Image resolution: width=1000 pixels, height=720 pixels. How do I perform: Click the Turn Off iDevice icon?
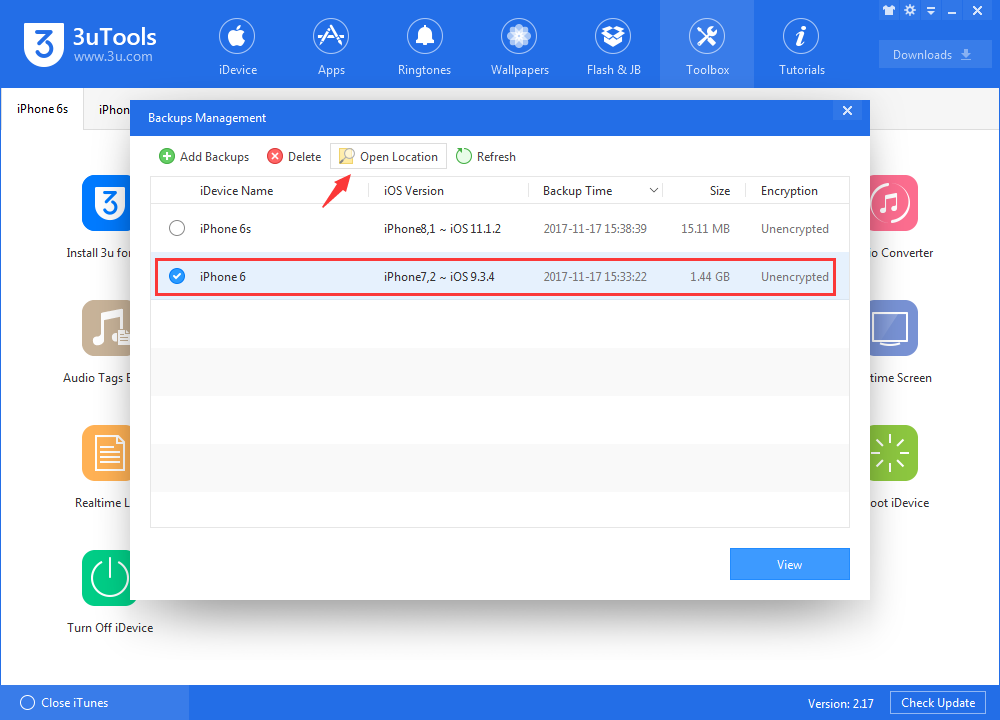[x=106, y=578]
